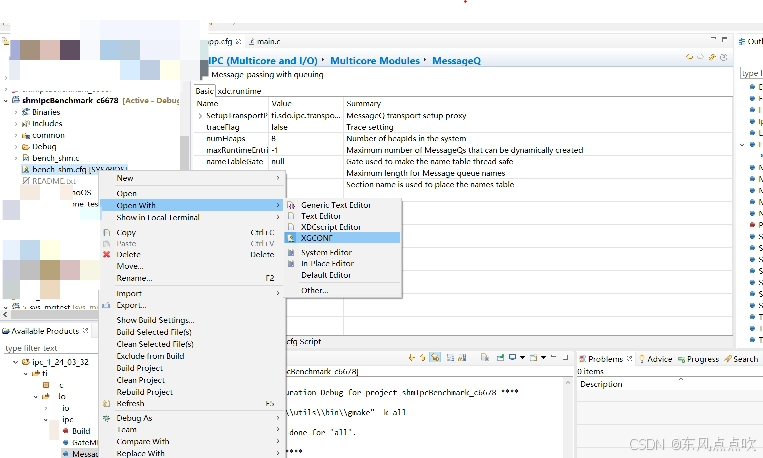This screenshot has height=458, width=763.
Task: Click the pin console toolbar icon
Action: (x=500, y=358)
